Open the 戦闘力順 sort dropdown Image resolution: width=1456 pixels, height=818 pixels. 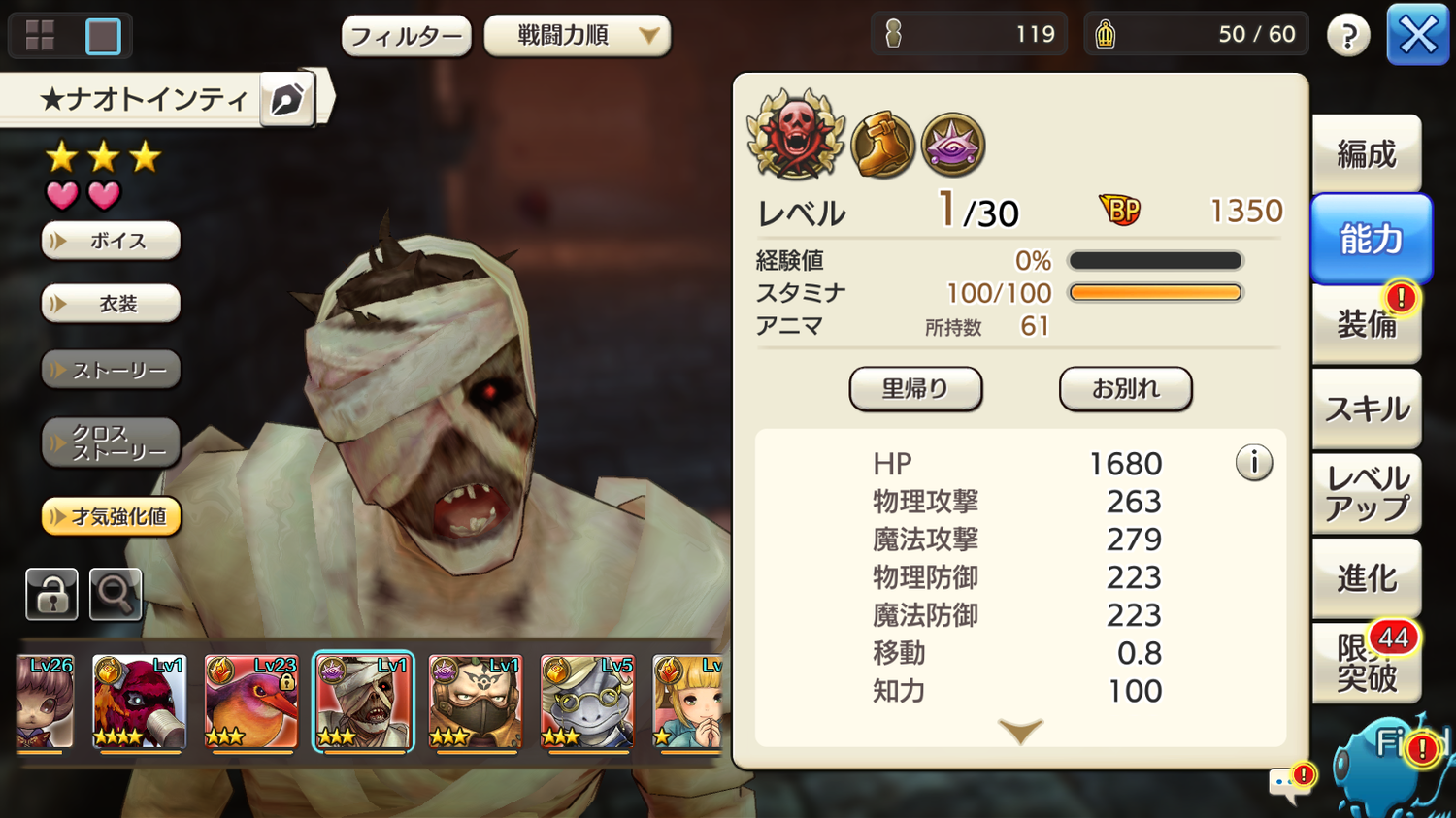(x=578, y=36)
